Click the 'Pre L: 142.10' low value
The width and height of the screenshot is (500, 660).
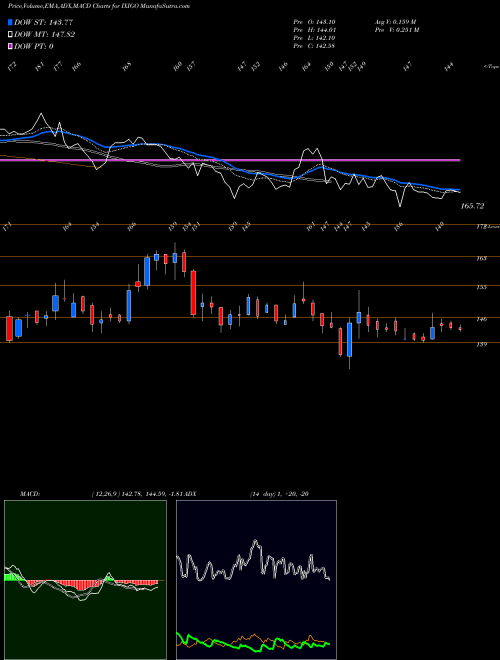pyautogui.click(x=314, y=38)
